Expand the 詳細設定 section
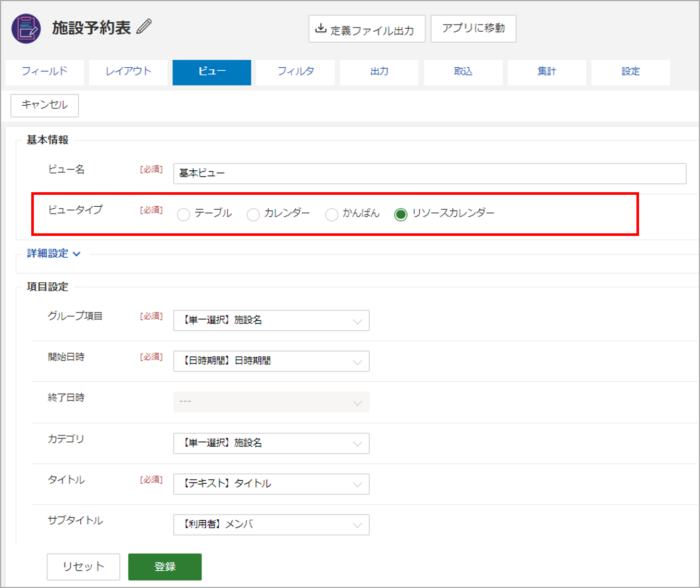 [54, 254]
